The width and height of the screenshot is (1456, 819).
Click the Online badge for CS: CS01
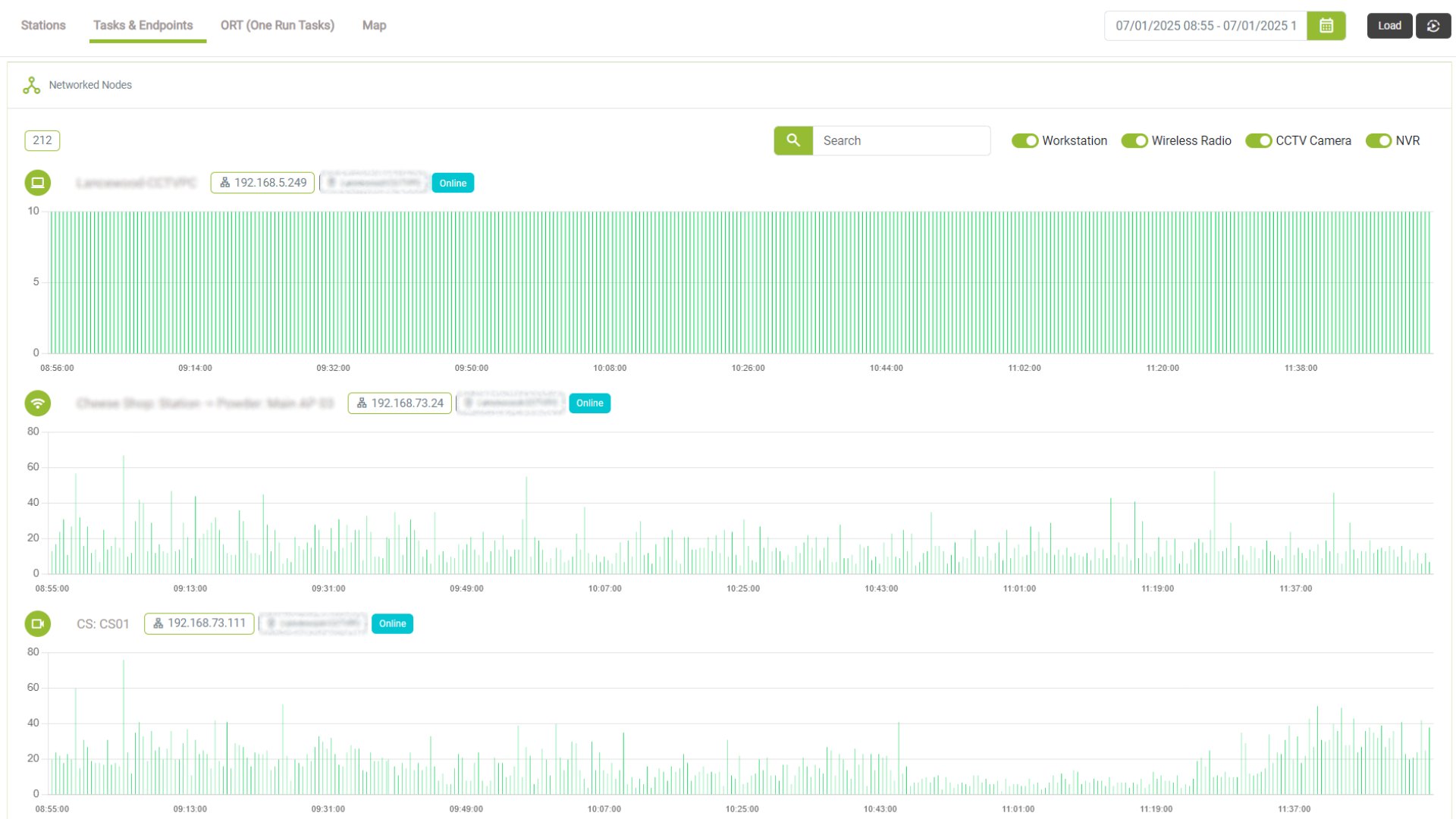click(392, 623)
